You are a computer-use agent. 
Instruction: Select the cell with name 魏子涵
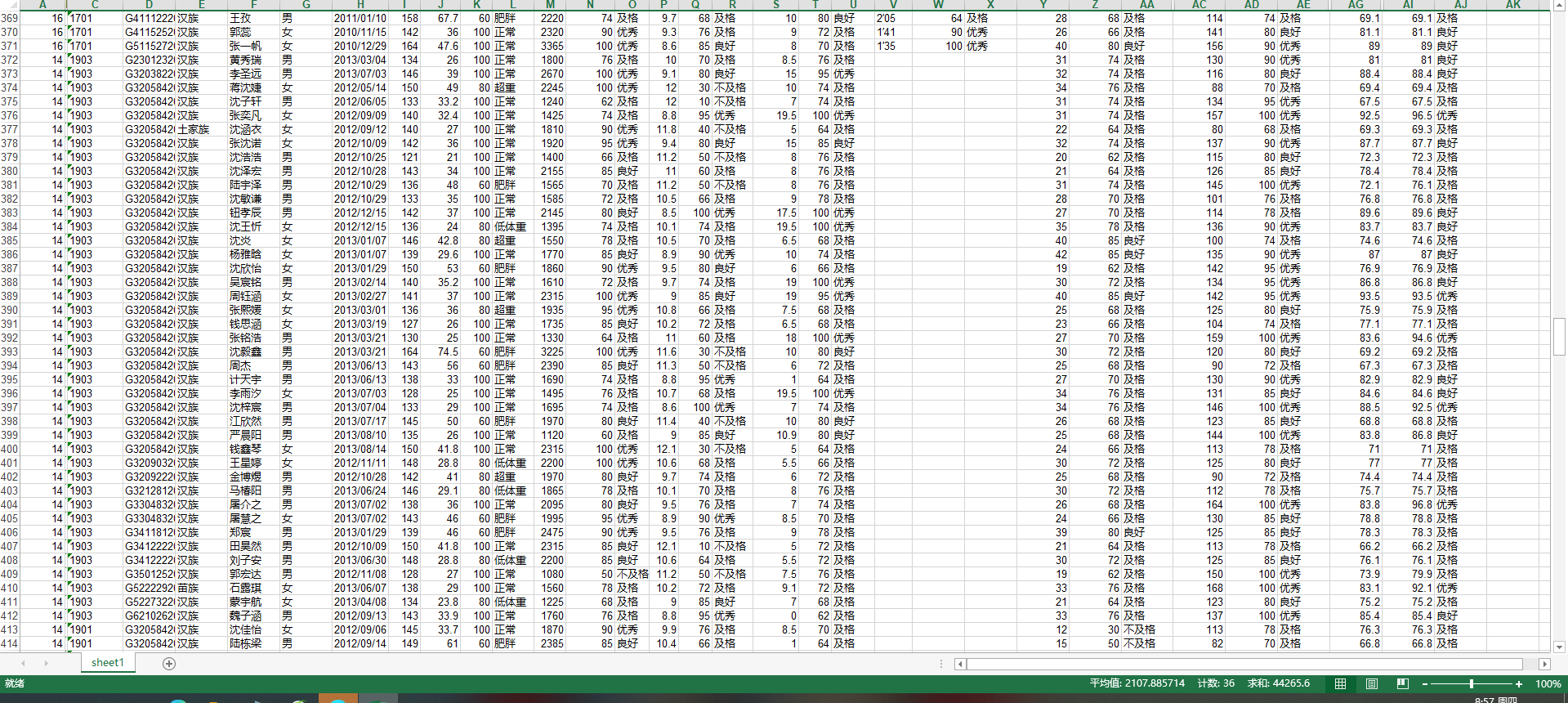point(253,616)
